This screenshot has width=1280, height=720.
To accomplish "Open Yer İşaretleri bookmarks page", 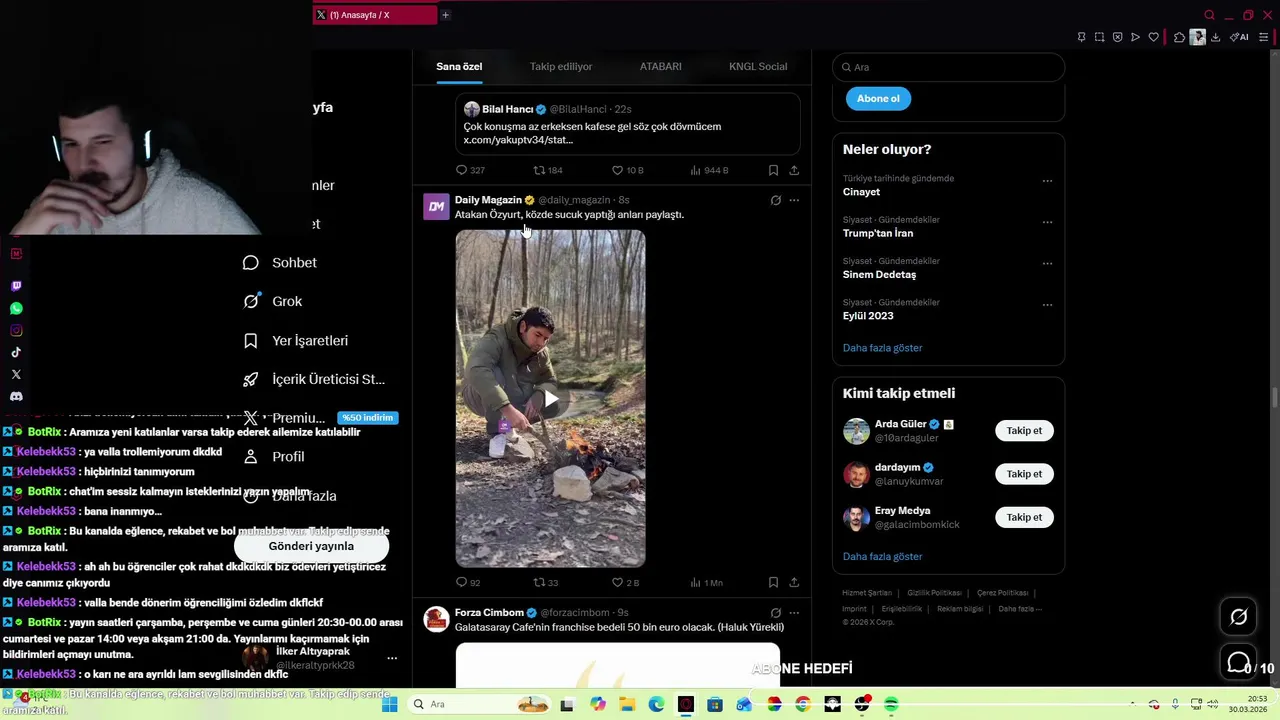I will [295, 340].
